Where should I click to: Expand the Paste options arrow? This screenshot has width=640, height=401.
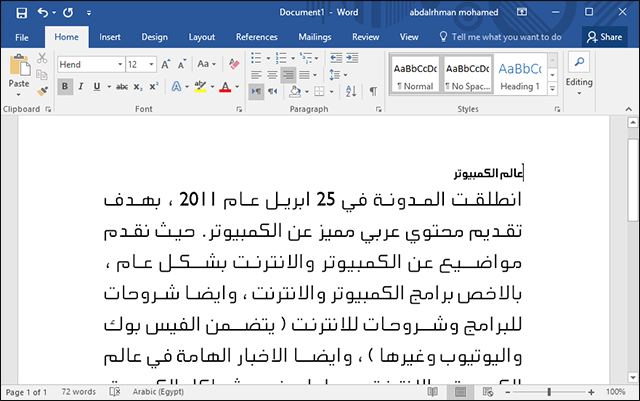[x=19, y=94]
